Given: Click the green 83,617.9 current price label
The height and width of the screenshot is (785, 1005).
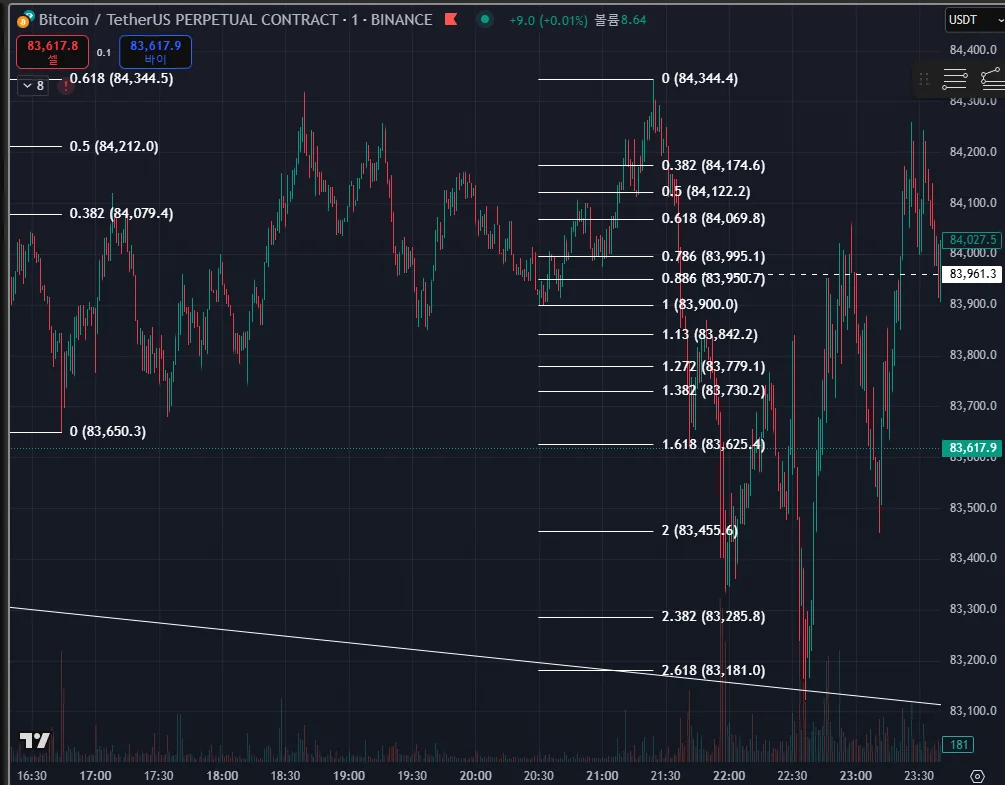Looking at the screenshot, I should coord(972,448).
